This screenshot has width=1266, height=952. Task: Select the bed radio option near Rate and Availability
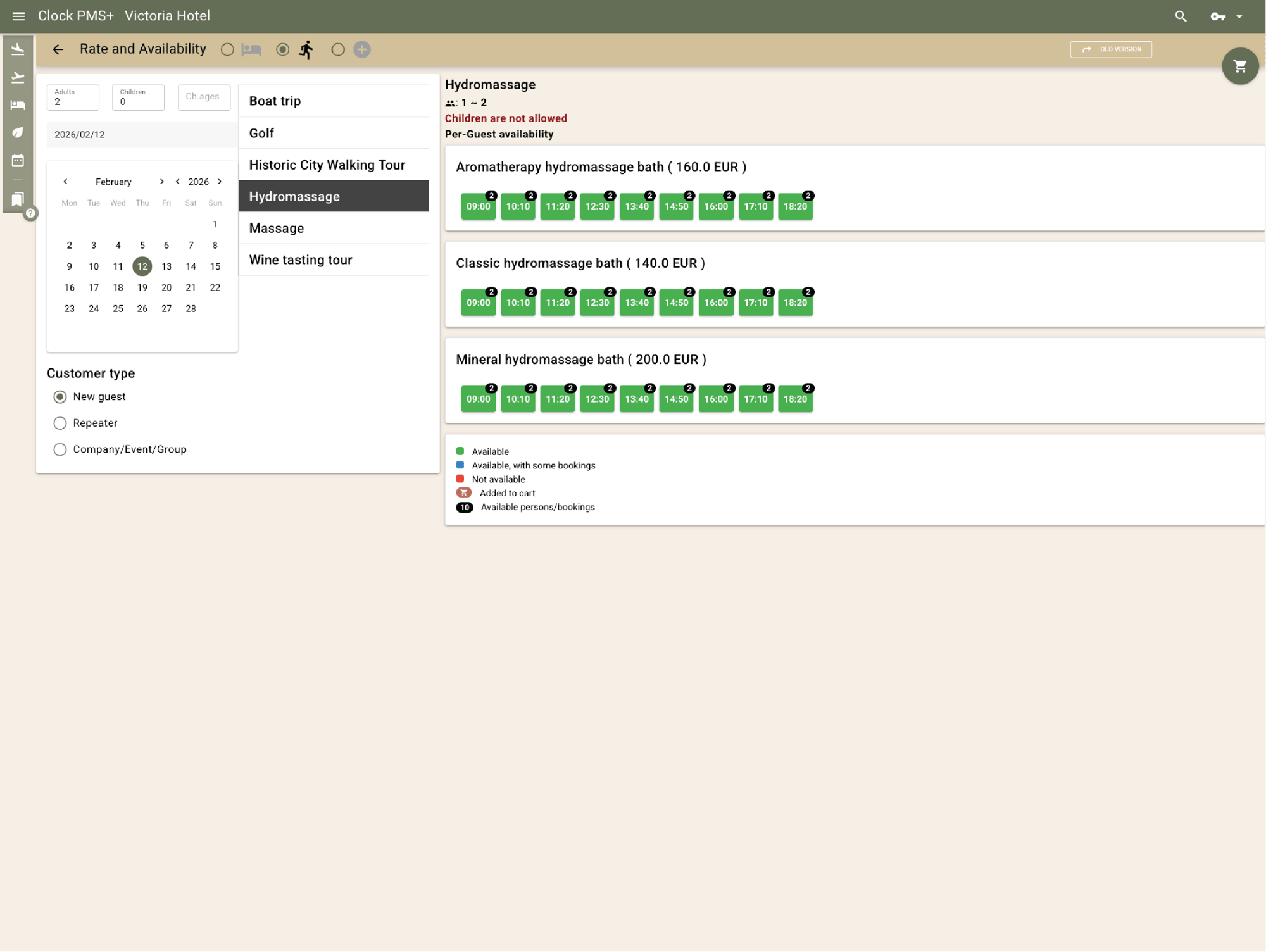point(228,49)
